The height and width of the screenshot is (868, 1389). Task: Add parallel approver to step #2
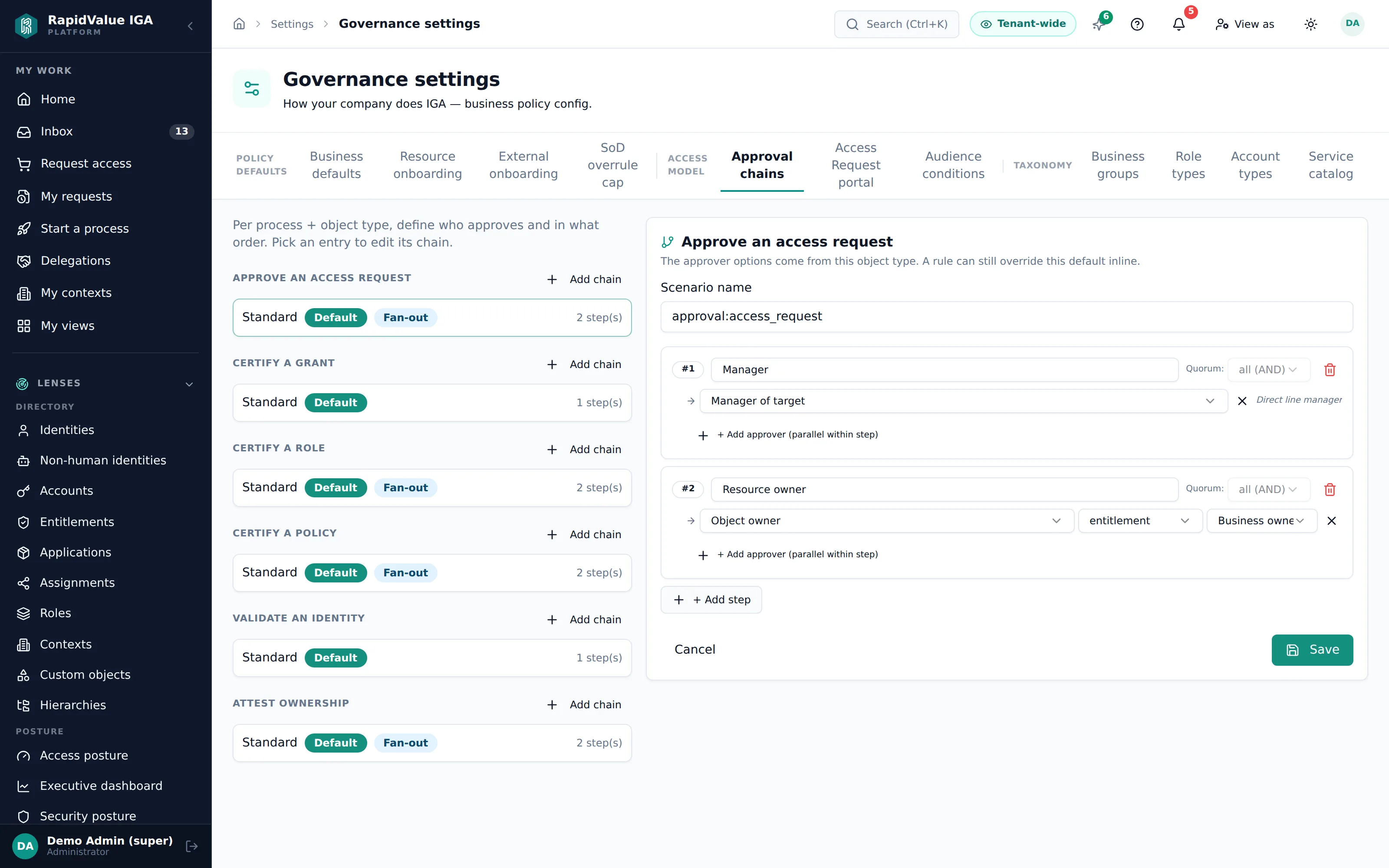[x=787, y=555]
